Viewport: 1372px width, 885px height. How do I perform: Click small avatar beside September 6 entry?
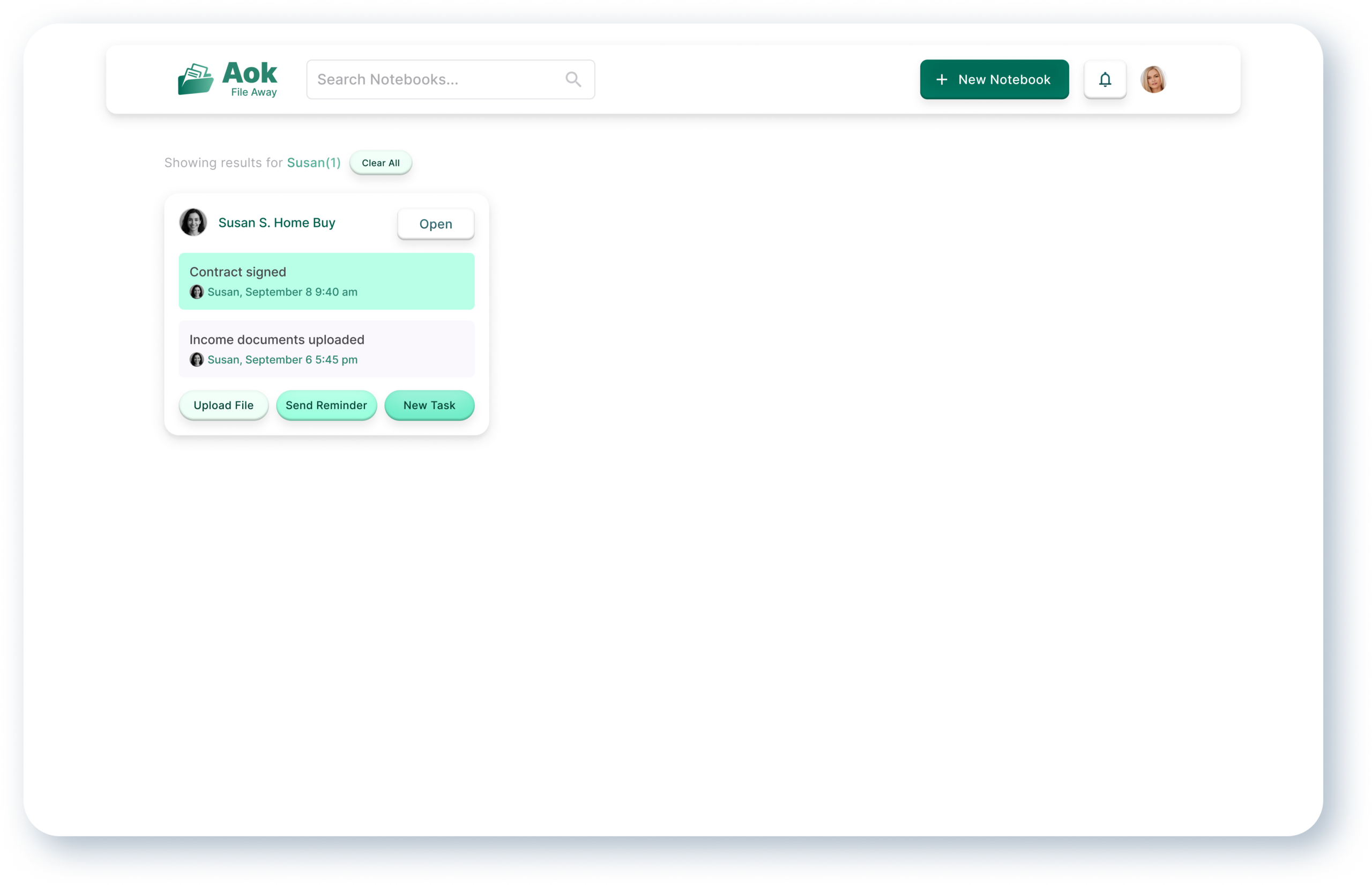pyautogui.click(x=197, y=360)
